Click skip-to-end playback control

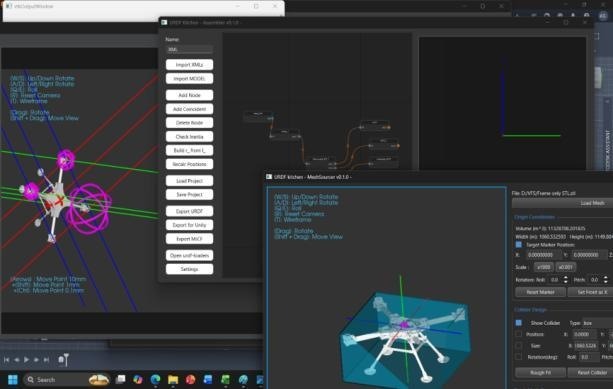pos(47,360)
